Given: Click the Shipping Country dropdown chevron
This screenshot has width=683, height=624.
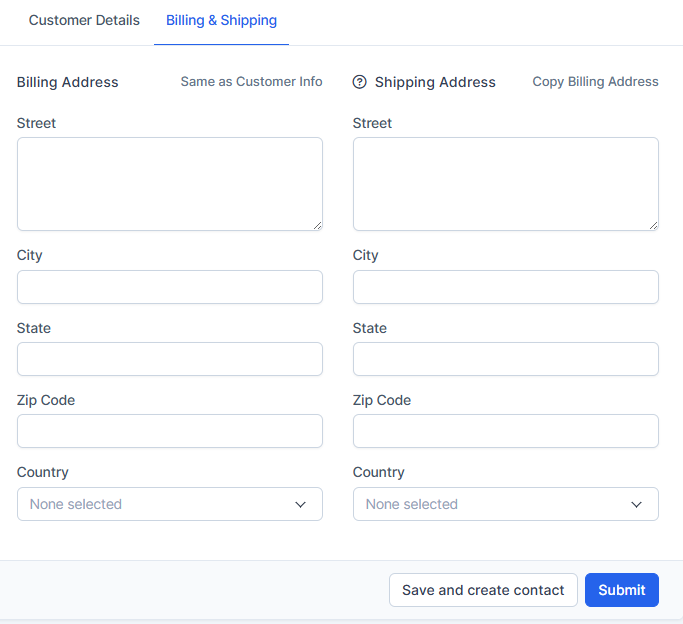Looking at the screenshot, I should (636, 504).
